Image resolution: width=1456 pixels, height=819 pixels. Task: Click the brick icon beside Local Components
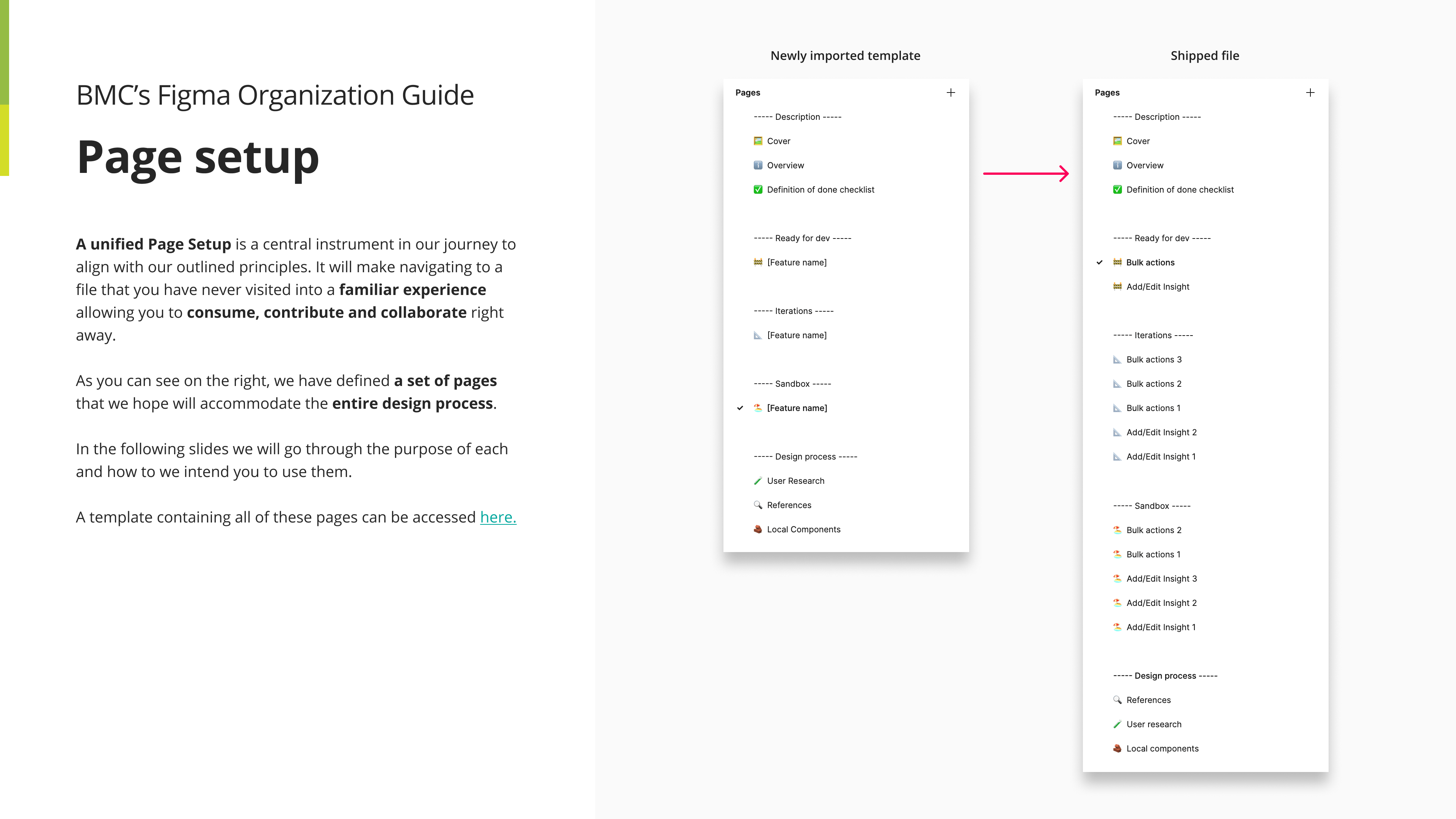[x=758, y=530]
